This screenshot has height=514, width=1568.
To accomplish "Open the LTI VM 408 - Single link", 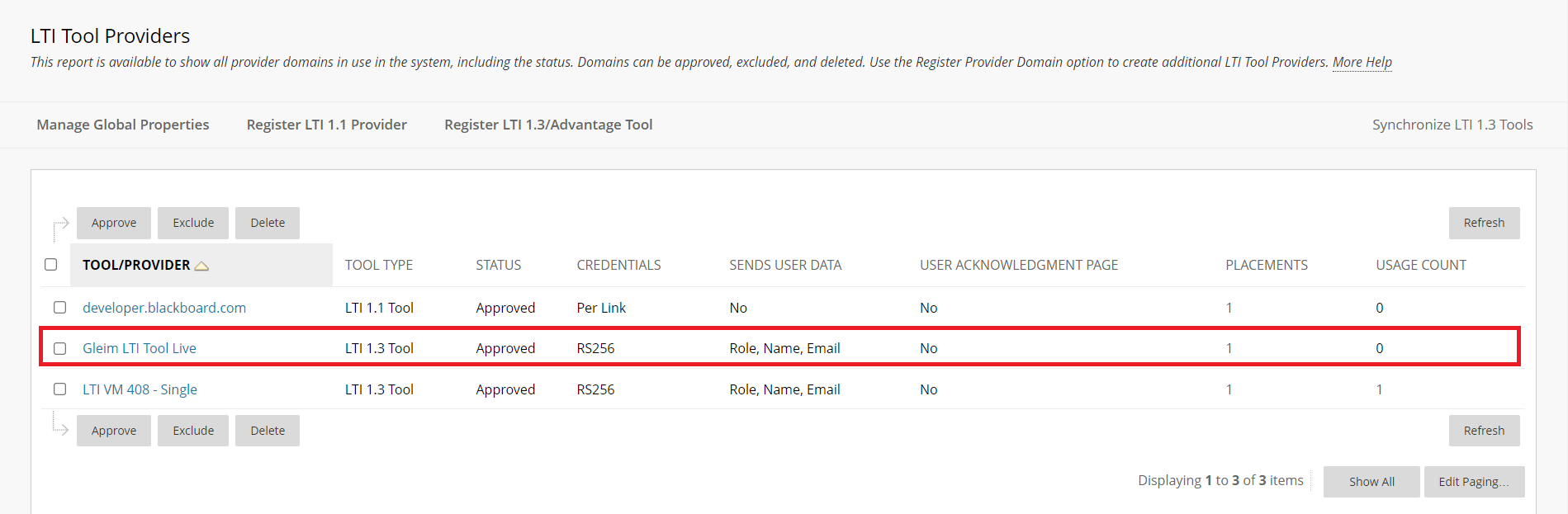I will coord(140,389).
